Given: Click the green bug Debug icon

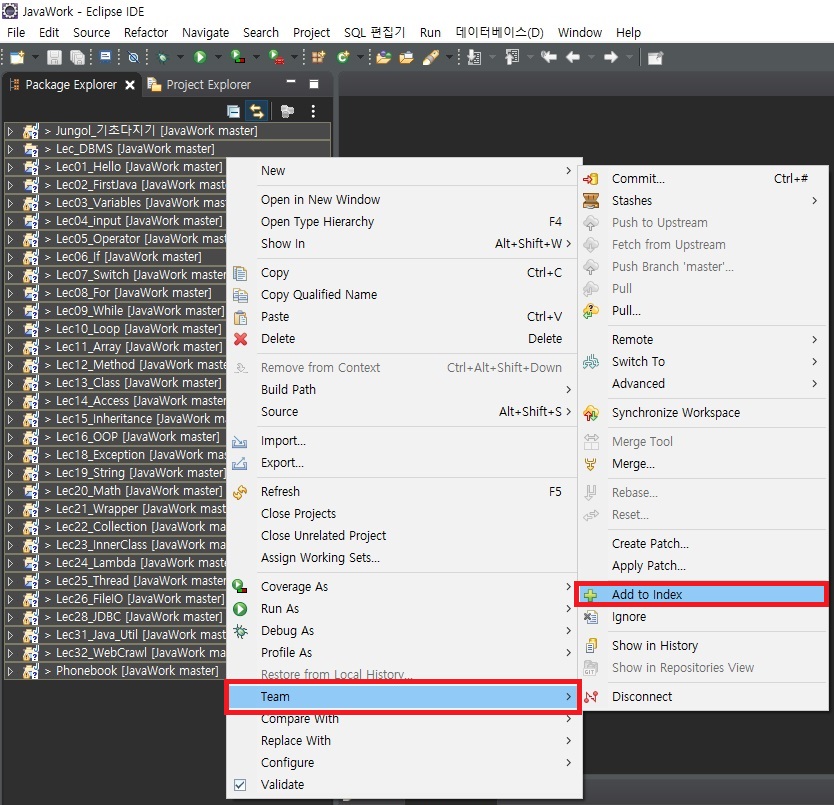Looking at the screenshot, I should pyautogui.click(x=163, y=57).
